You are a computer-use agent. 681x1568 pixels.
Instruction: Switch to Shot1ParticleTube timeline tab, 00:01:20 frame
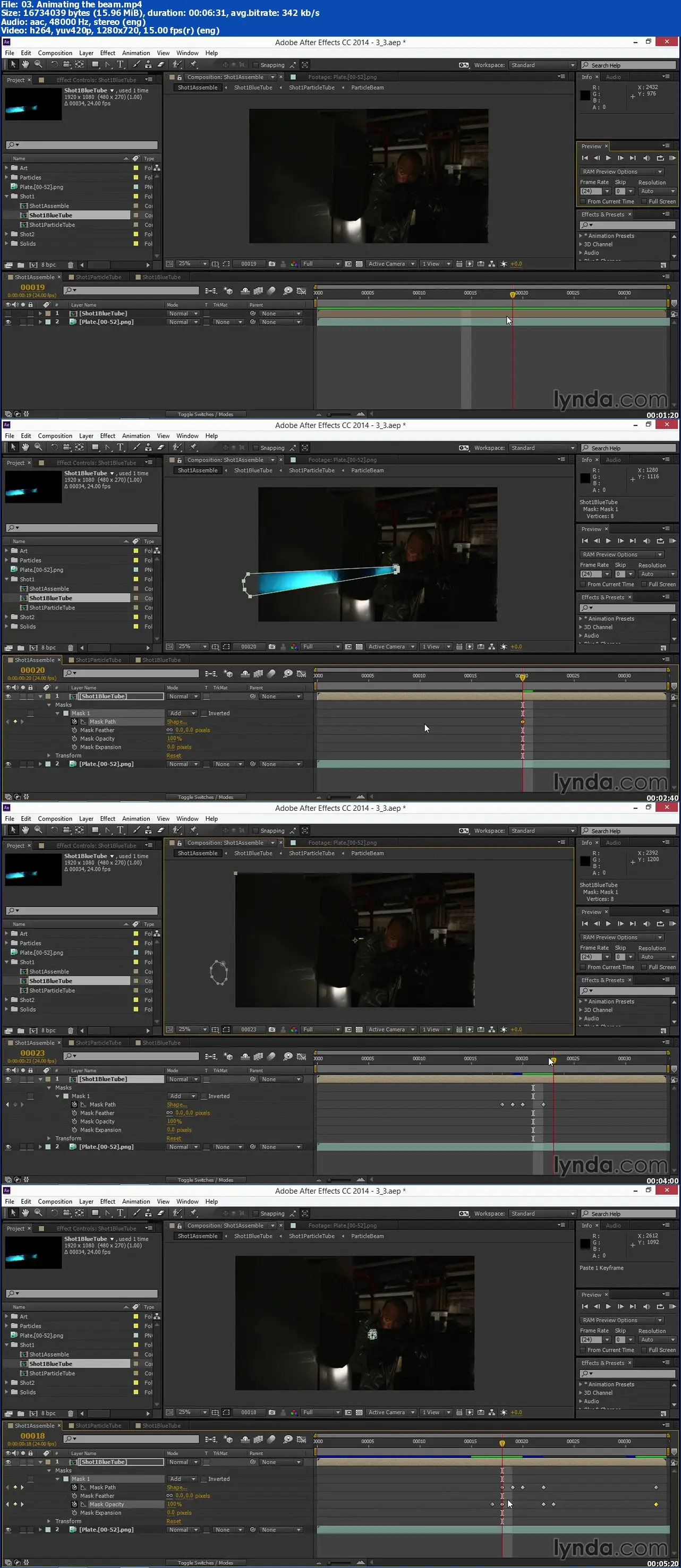pos(98,278)
